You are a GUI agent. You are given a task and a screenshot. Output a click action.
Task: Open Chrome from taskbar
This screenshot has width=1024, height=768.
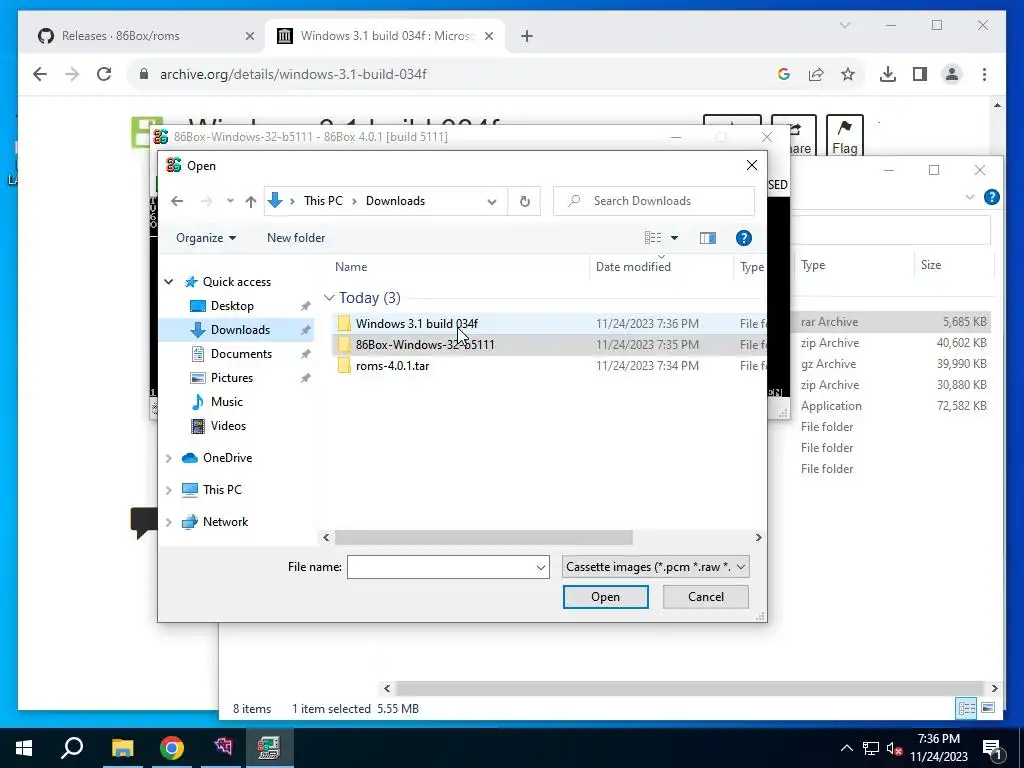click(172, 748)
